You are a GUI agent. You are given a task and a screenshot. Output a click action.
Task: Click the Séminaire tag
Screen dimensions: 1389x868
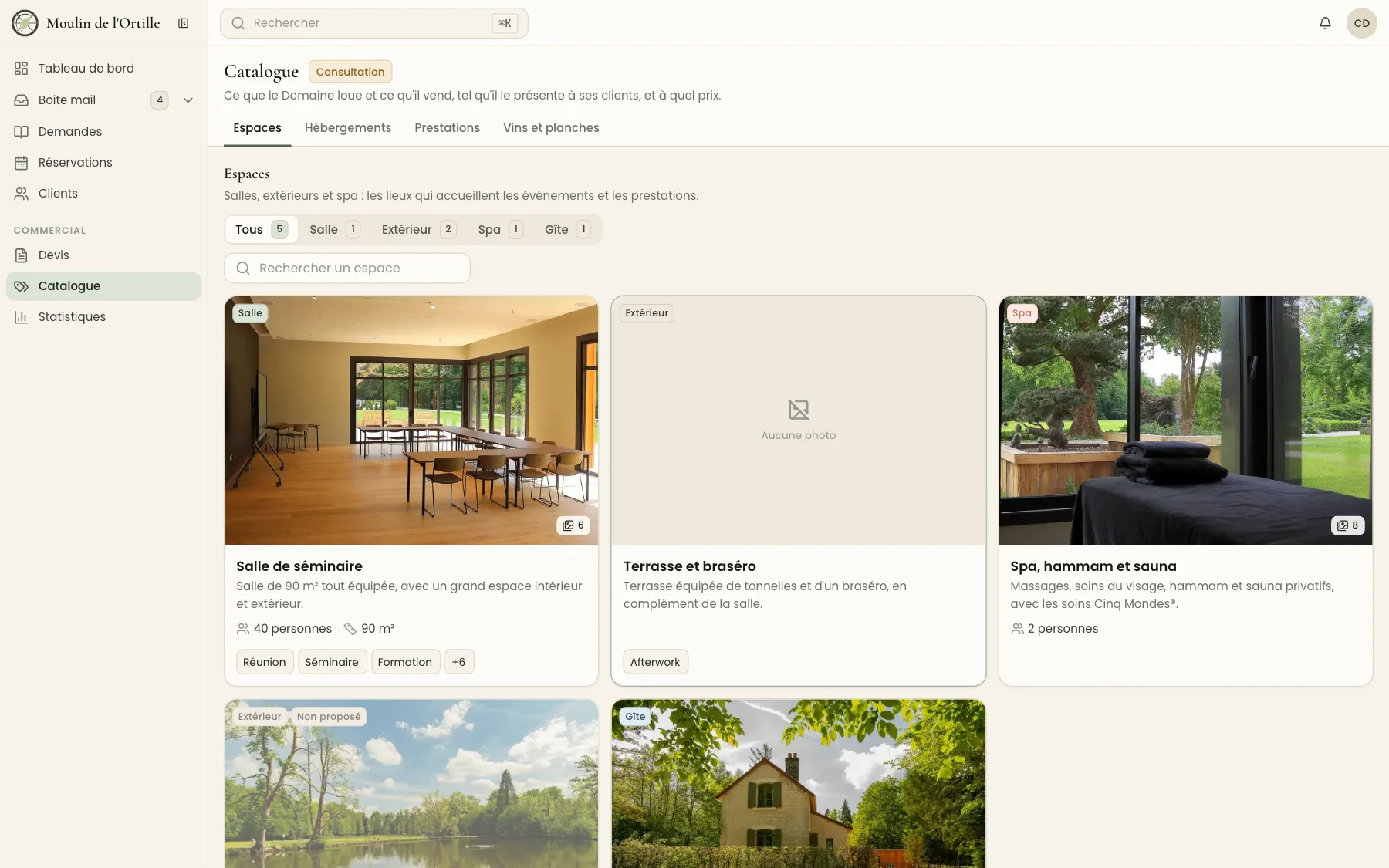[332, 662]
